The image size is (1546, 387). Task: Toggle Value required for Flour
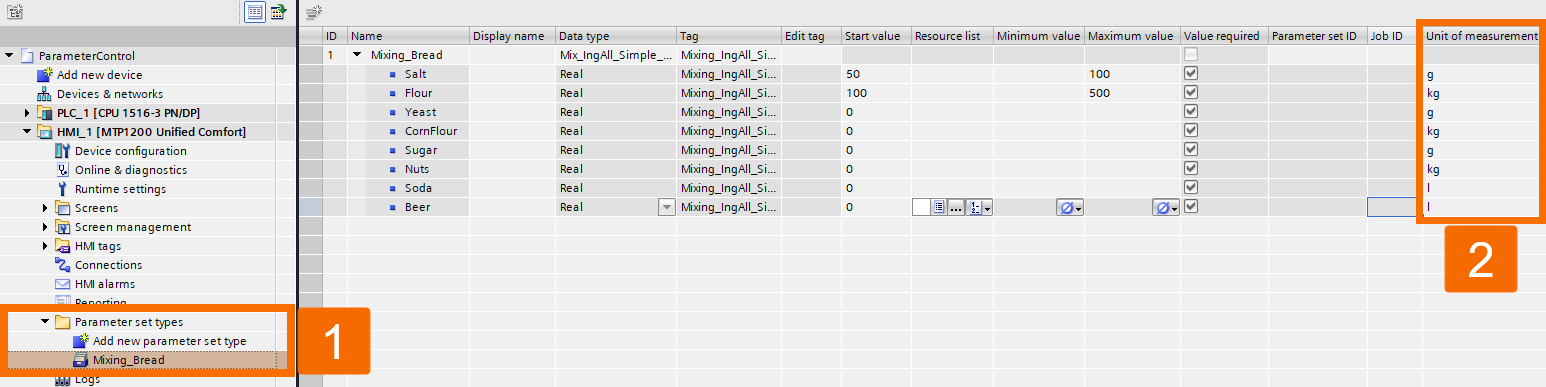tap(1191, 93)
